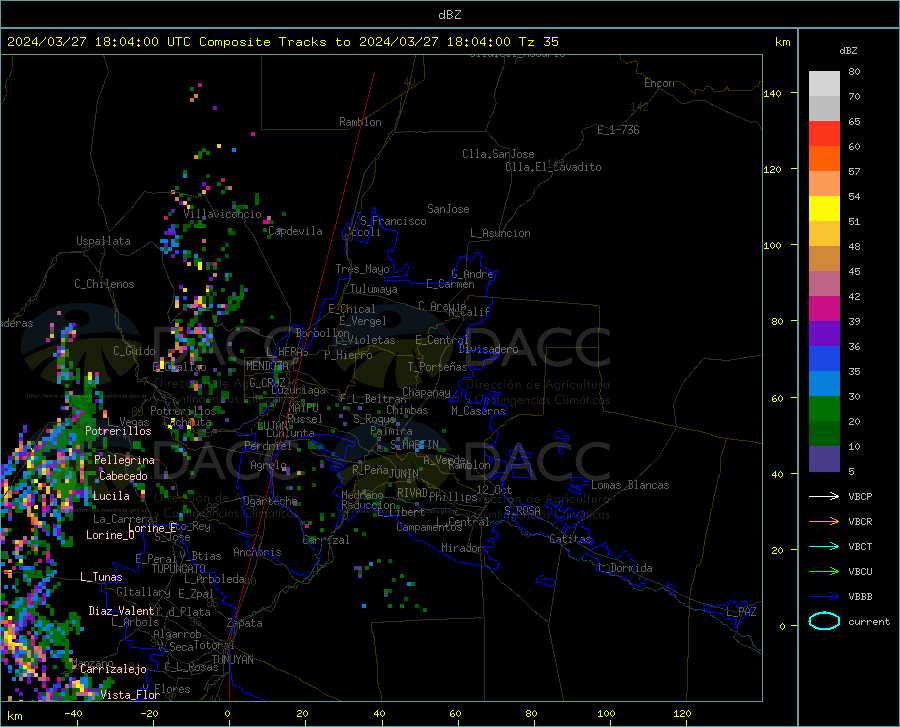Click the Carrizalejo map label
Viewport: 900px width, 727px height.
pos(113,669)
